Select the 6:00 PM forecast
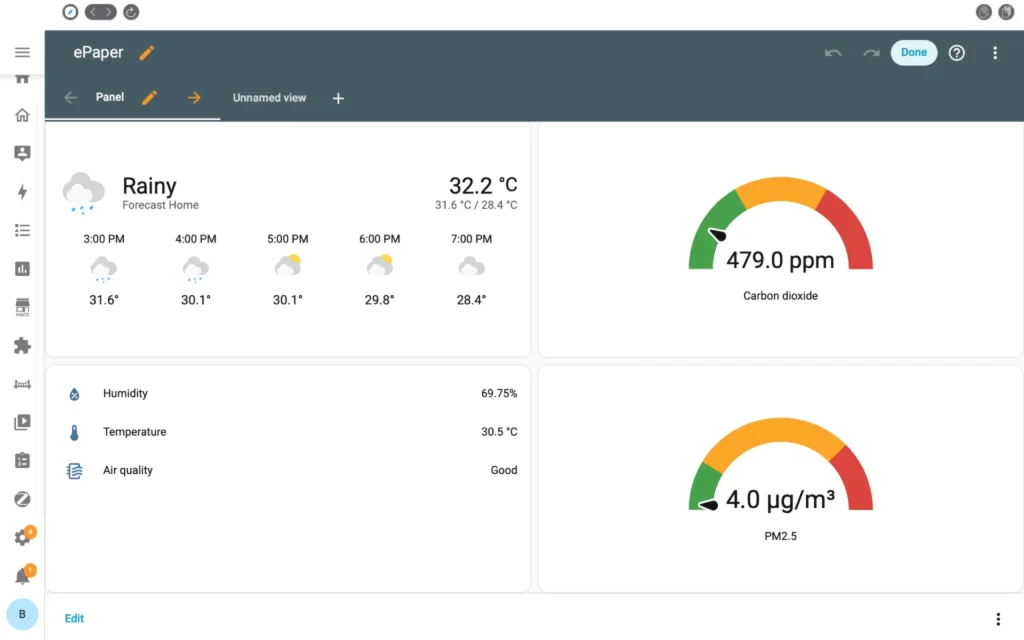1024x640 pixels. point(379,269)
